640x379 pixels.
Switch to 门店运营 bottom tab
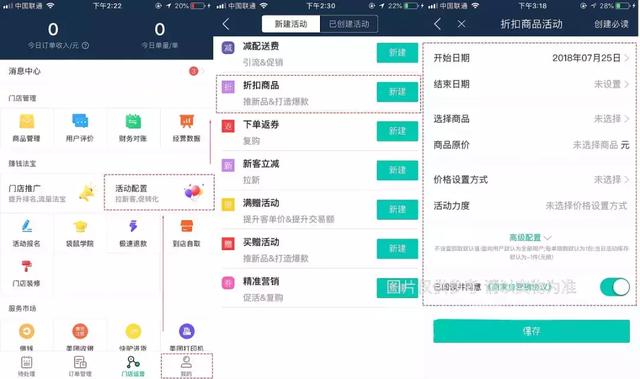tap(133, 366)
